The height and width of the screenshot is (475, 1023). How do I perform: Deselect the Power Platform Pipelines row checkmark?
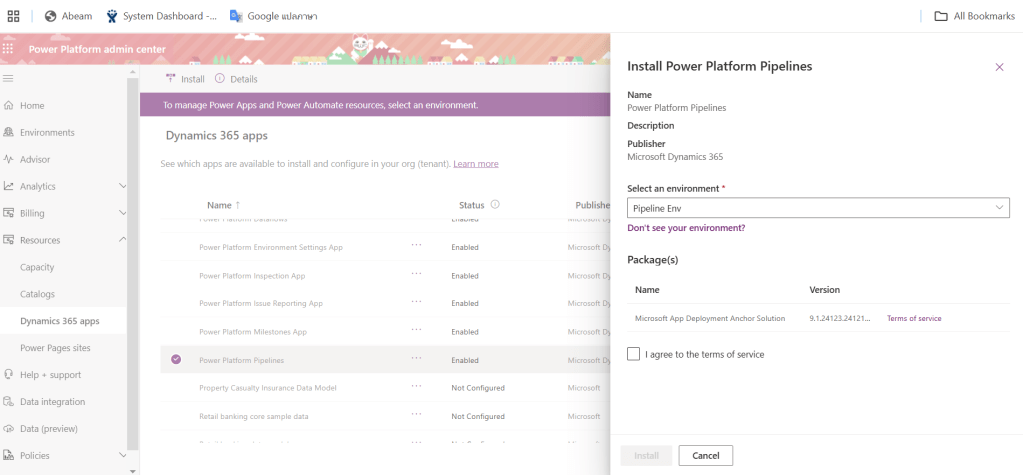(x=176, y=360)
